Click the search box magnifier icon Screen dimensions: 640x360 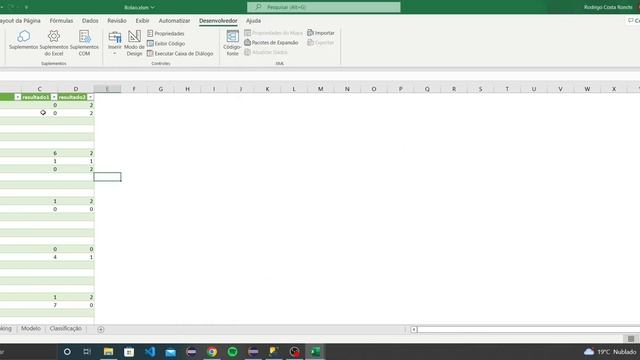coord(258,7)
